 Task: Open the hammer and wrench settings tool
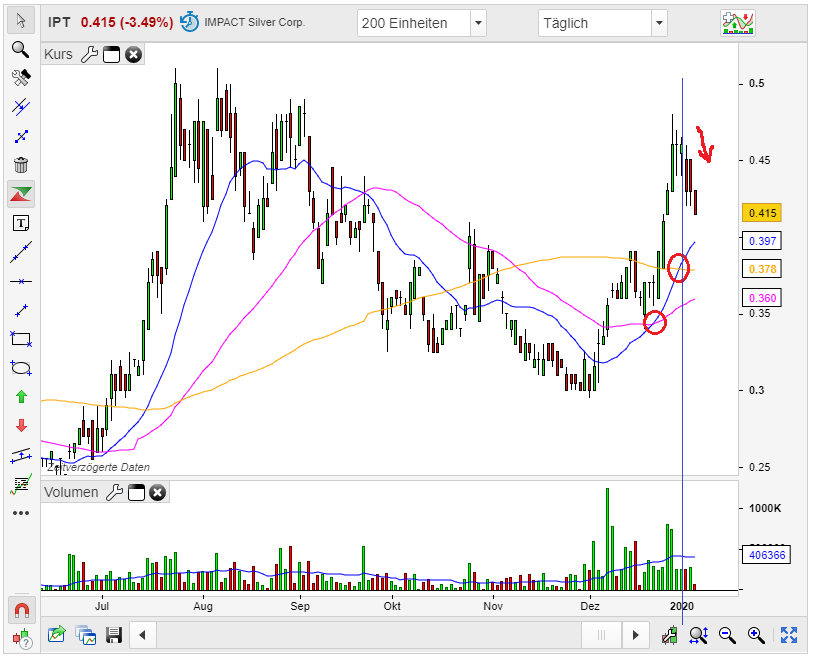click(x=21, y=78)
